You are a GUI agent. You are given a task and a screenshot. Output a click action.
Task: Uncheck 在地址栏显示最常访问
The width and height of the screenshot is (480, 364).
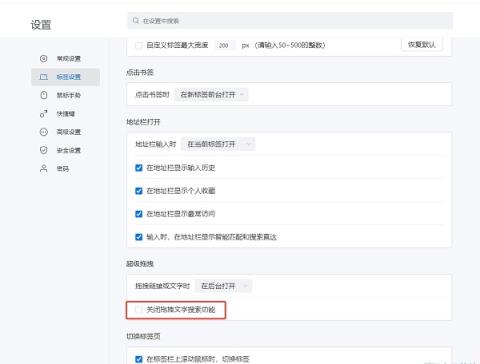tap(139, 214)
